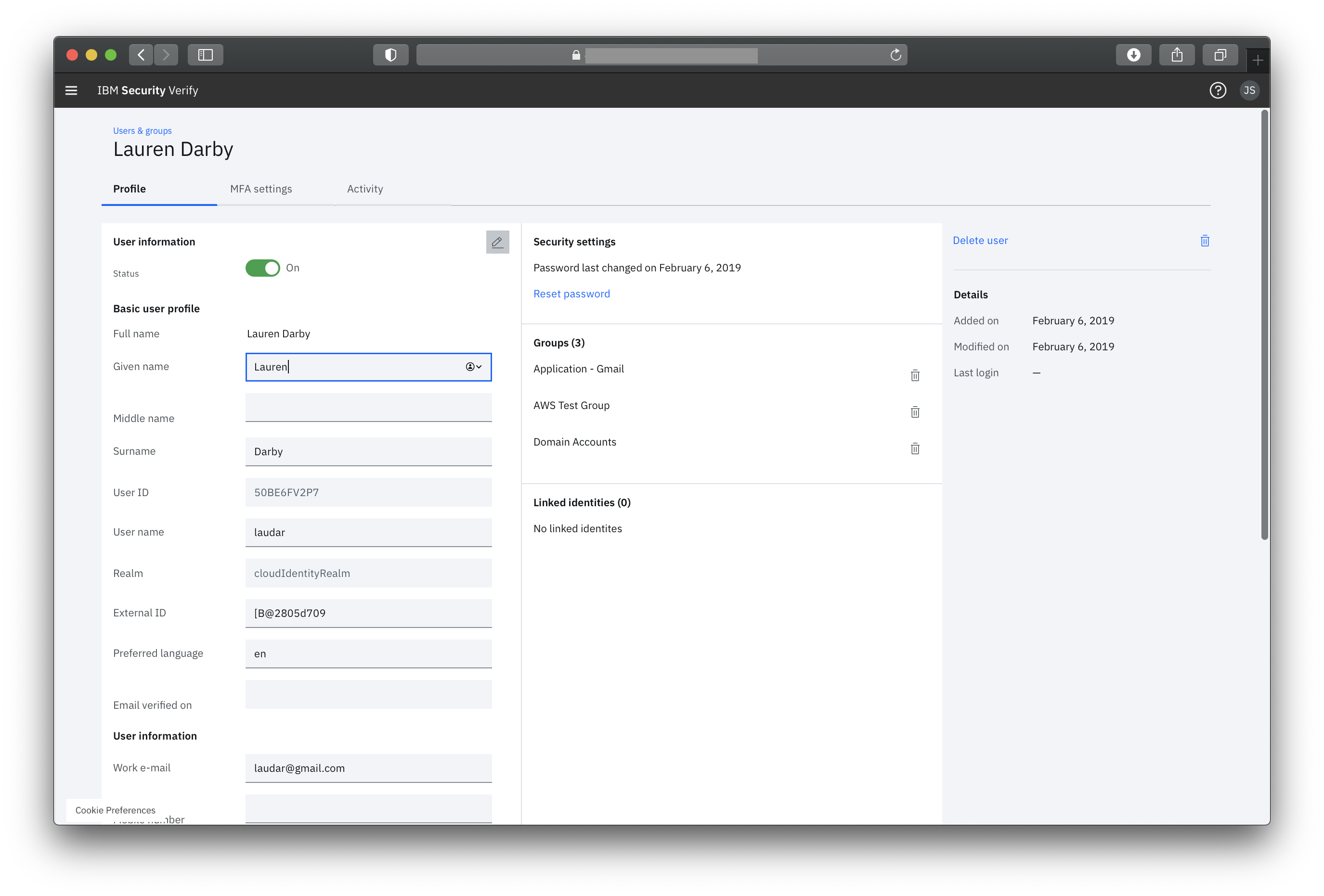The height and width of the screenshot is (896, 1324).
Task: Click the Work e-mail input field
Action: (x=368, y=768)
